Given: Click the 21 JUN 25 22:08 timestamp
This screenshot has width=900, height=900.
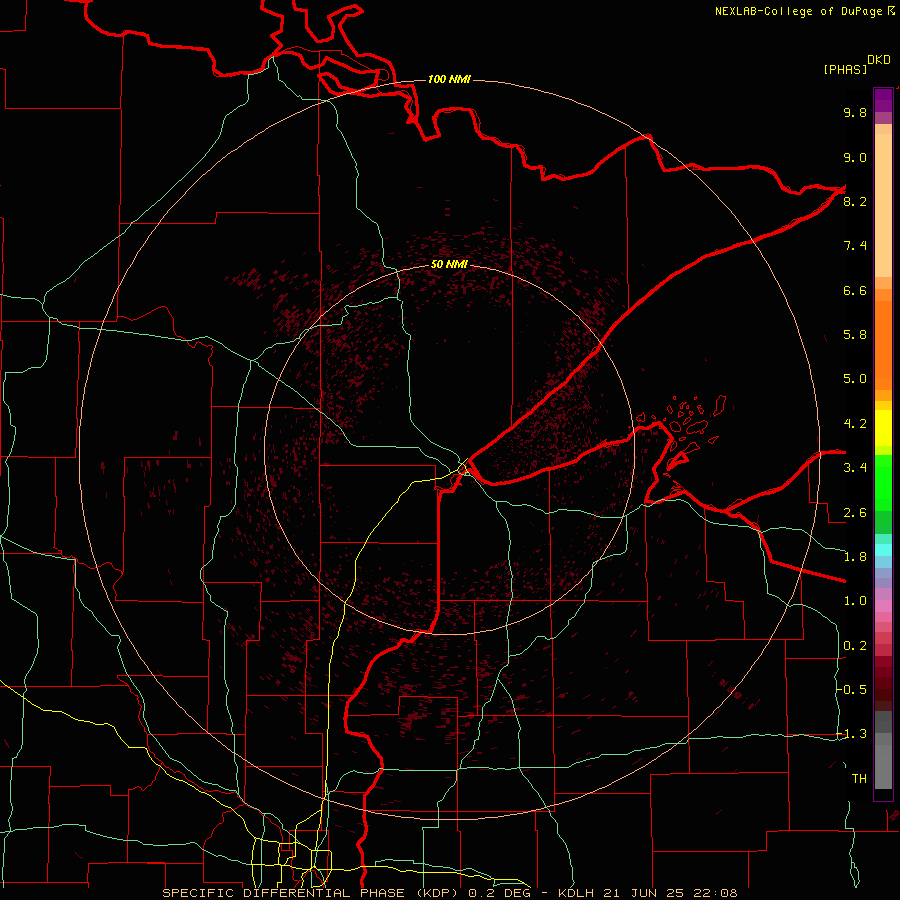Looking at the screenshot, I should point(672,893).
